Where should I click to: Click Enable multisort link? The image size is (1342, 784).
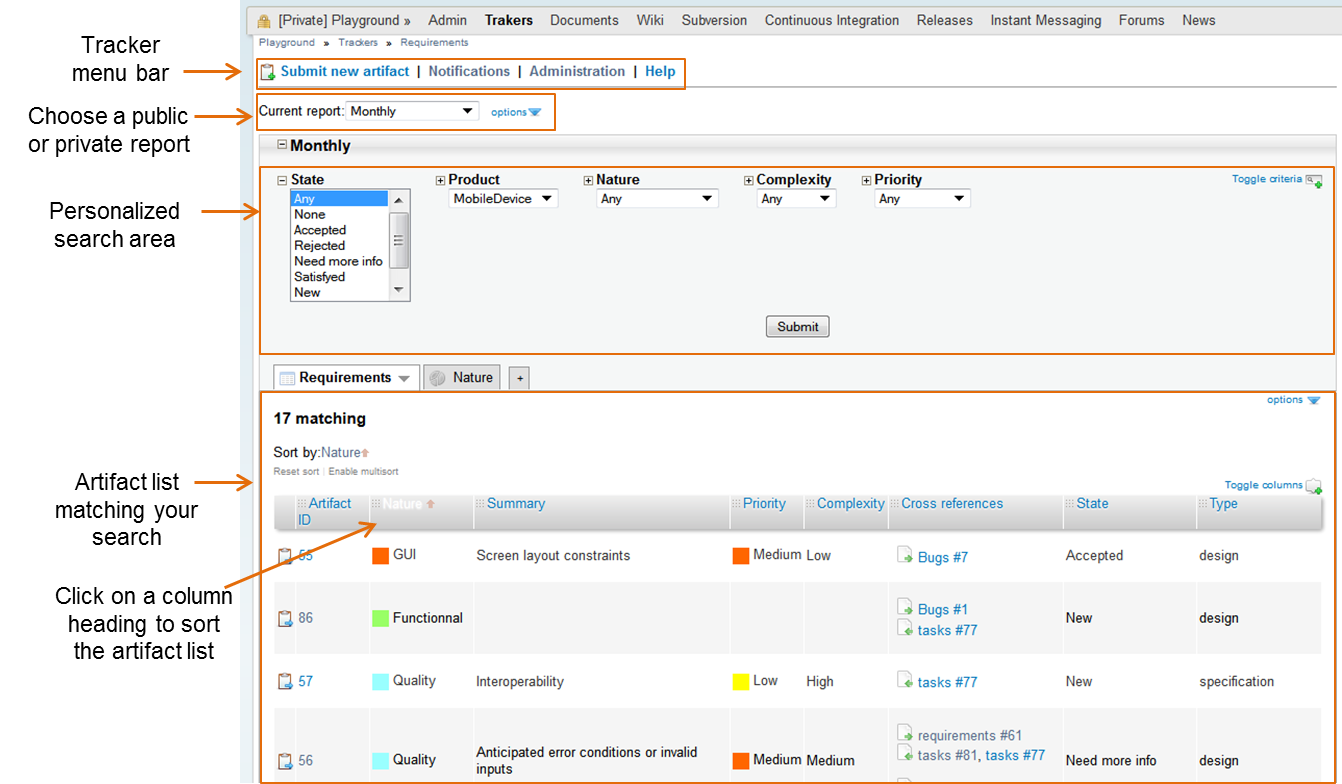tap(363, 471)
